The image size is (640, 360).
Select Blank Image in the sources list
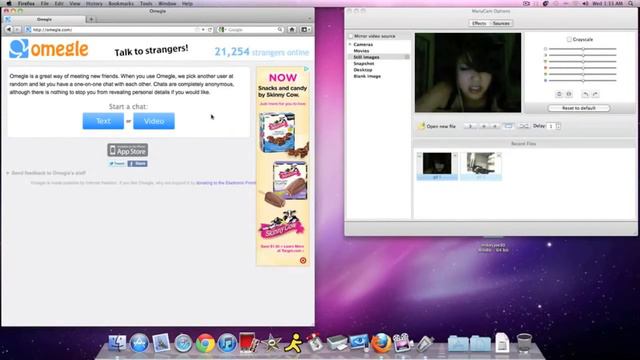367,76
